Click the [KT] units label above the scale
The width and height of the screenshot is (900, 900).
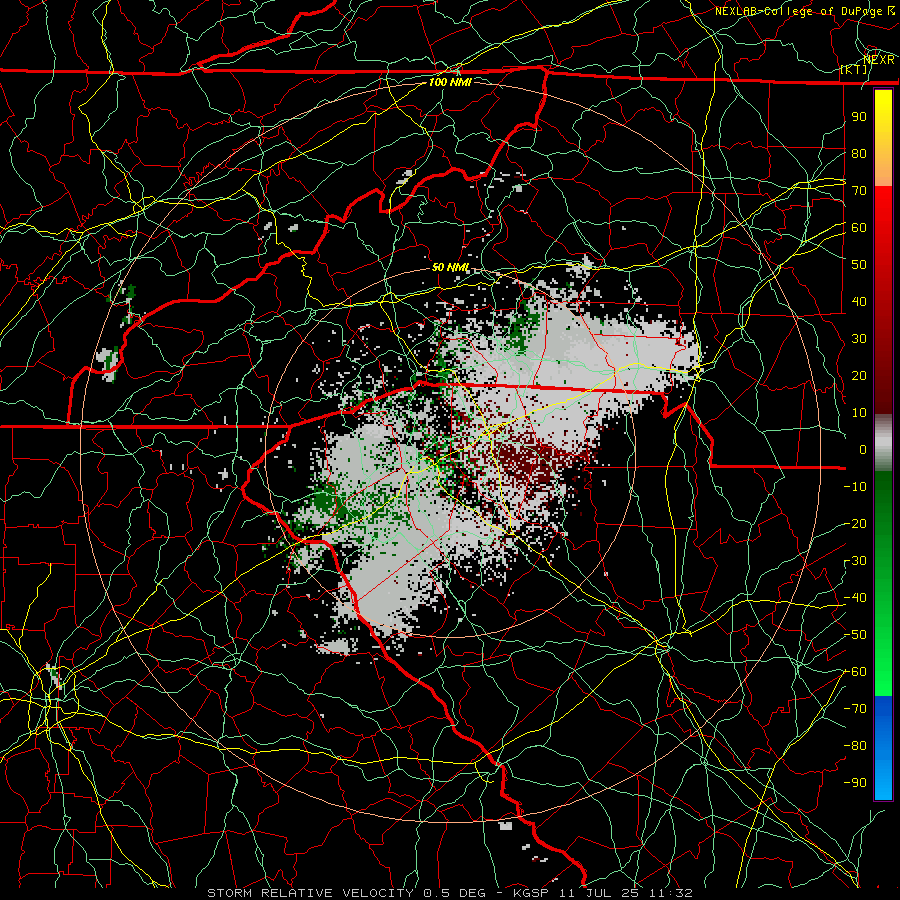[854, 69]
